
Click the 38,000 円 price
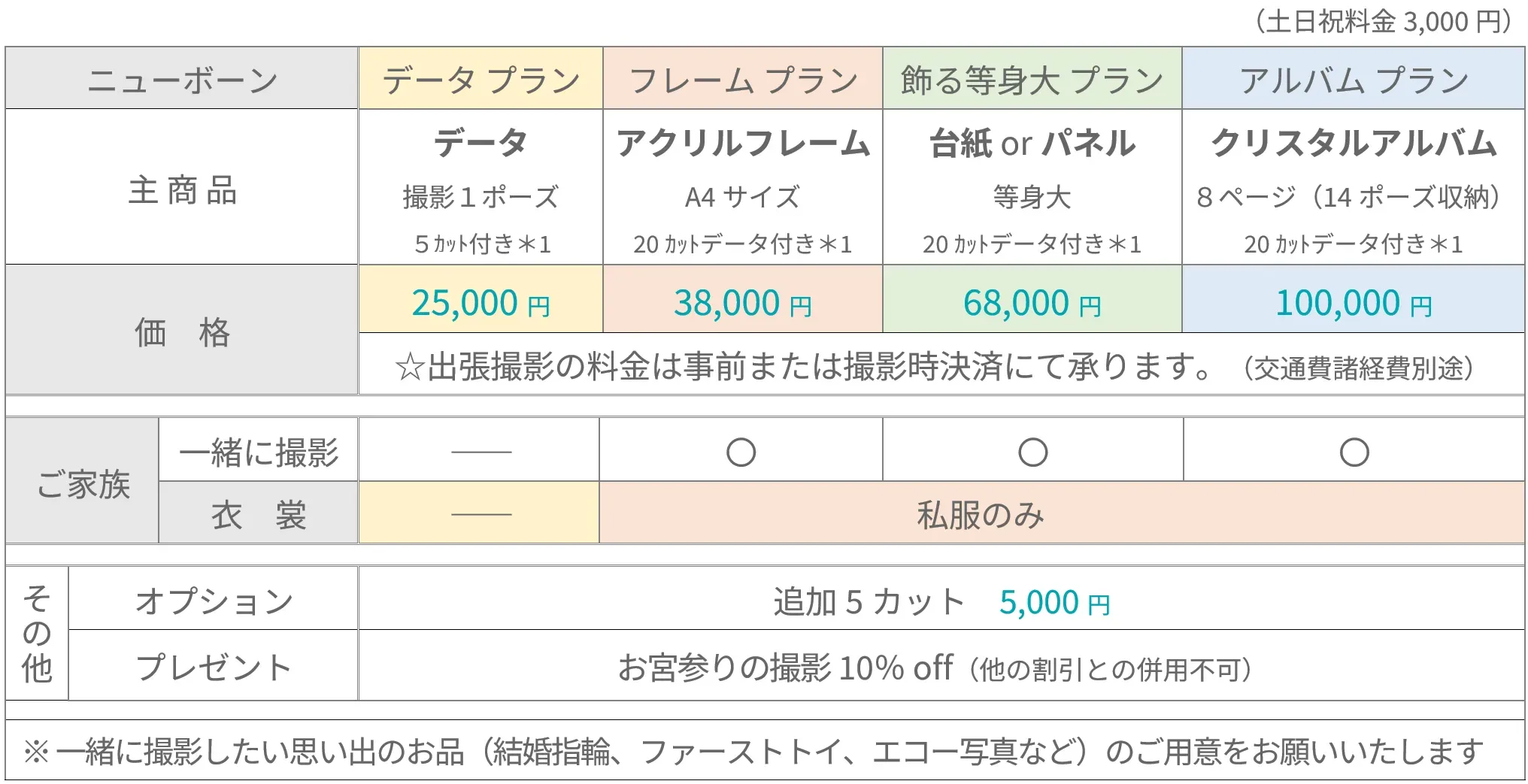coord(743,304)
